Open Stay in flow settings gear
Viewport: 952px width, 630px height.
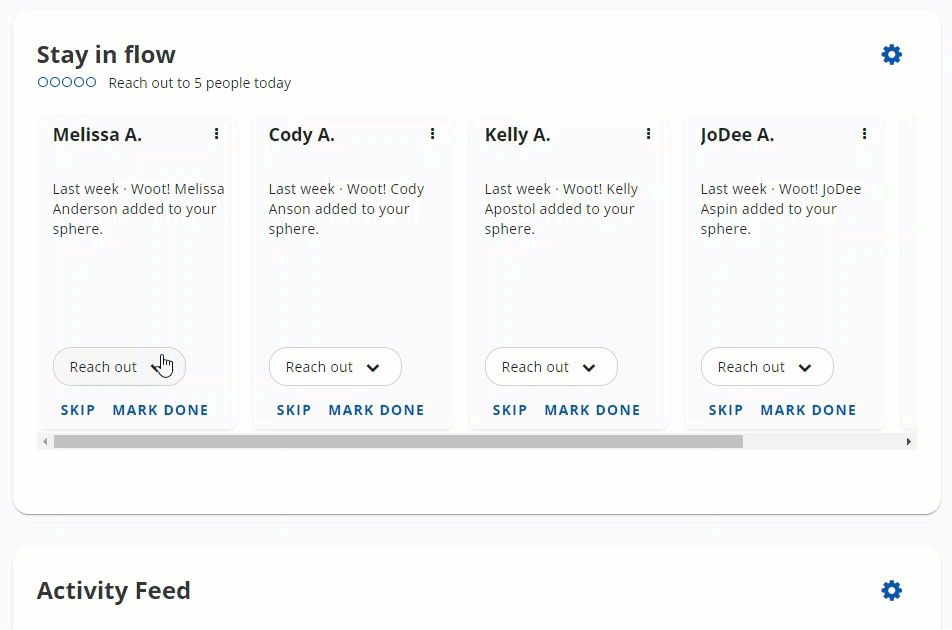point(891,55)
